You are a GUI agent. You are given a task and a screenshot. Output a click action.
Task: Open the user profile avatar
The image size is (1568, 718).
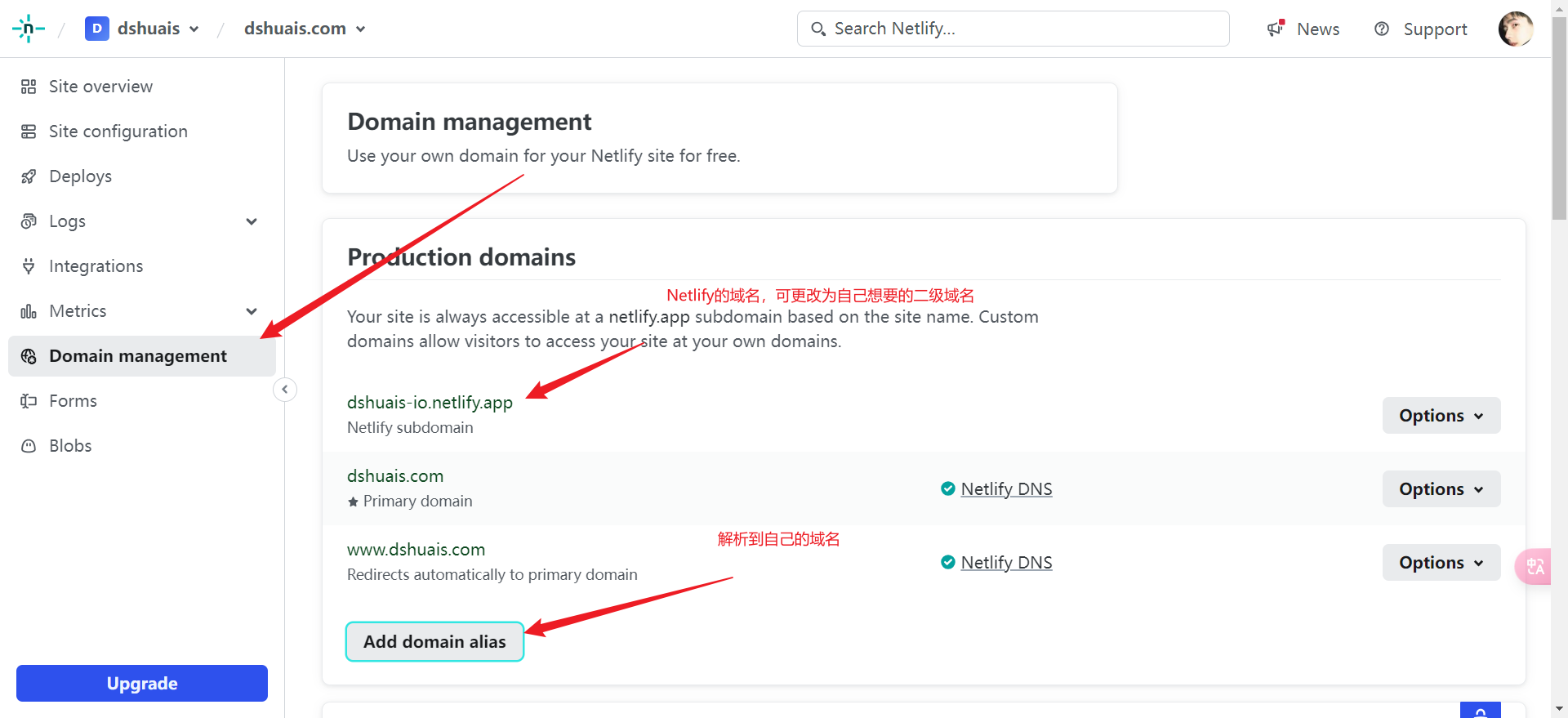click(x=1516, y=29)
